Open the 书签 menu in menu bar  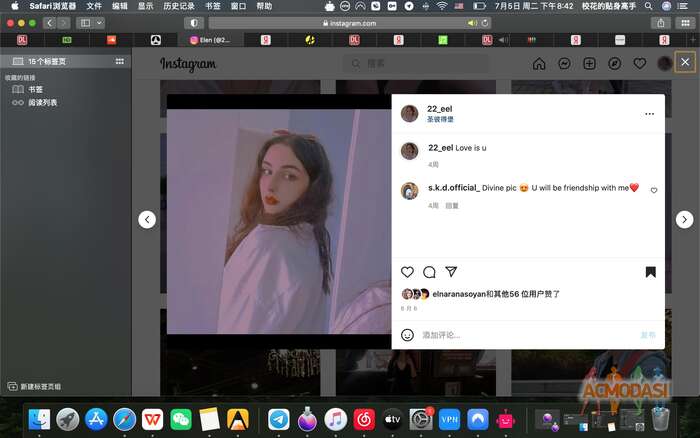pos(213,6)
